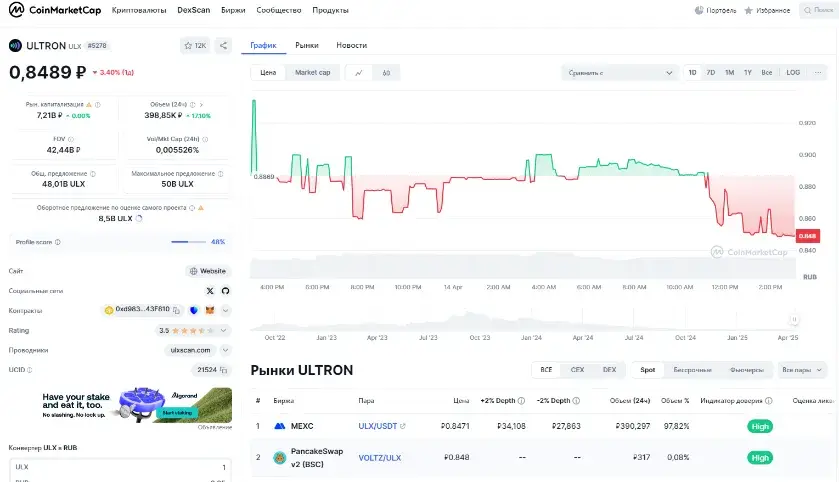Open Продукты menu
Viewport: 839px width, 482px height.
pyautogui.click(x=330, y=10)
